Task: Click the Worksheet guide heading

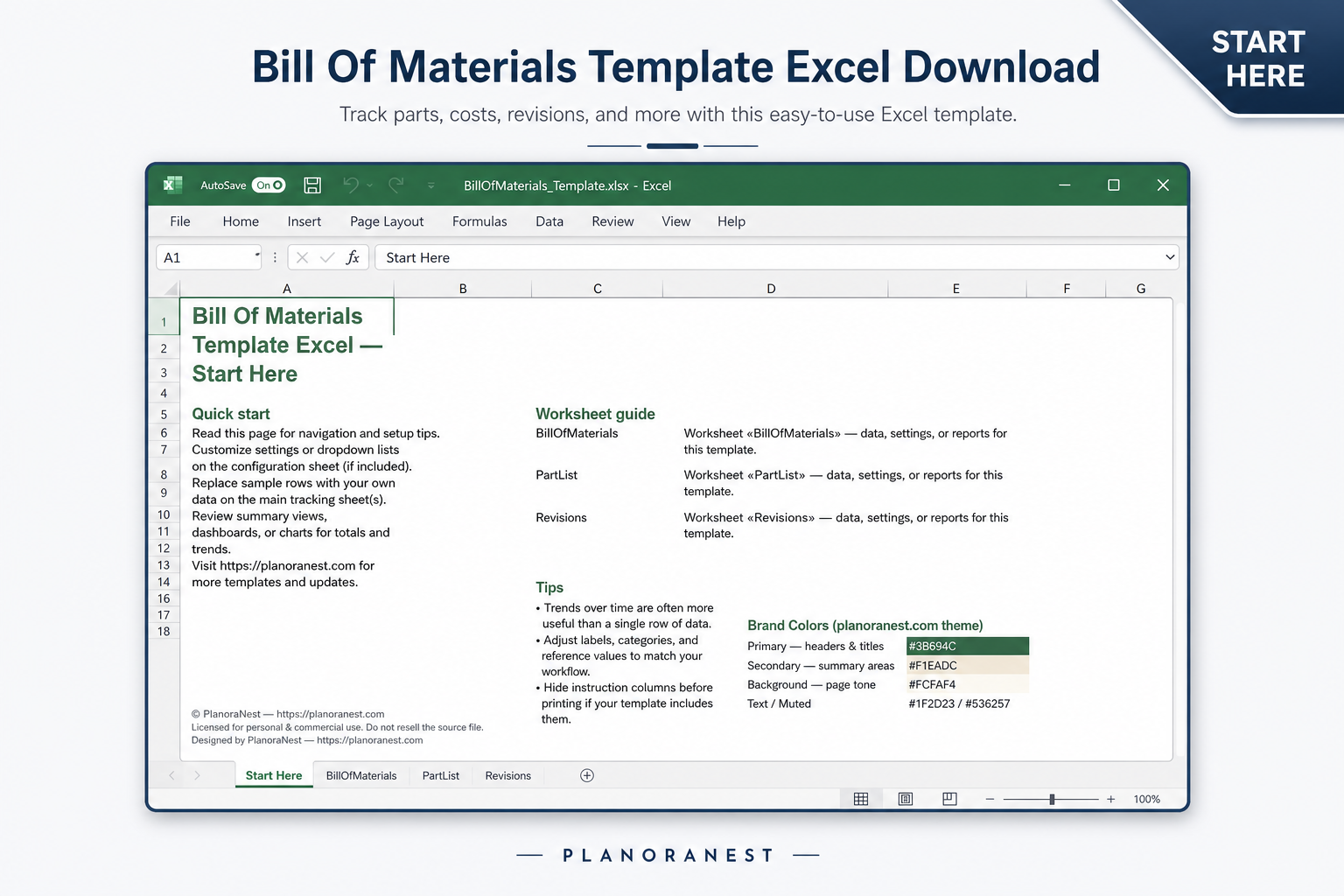Action: click(595, 414)
